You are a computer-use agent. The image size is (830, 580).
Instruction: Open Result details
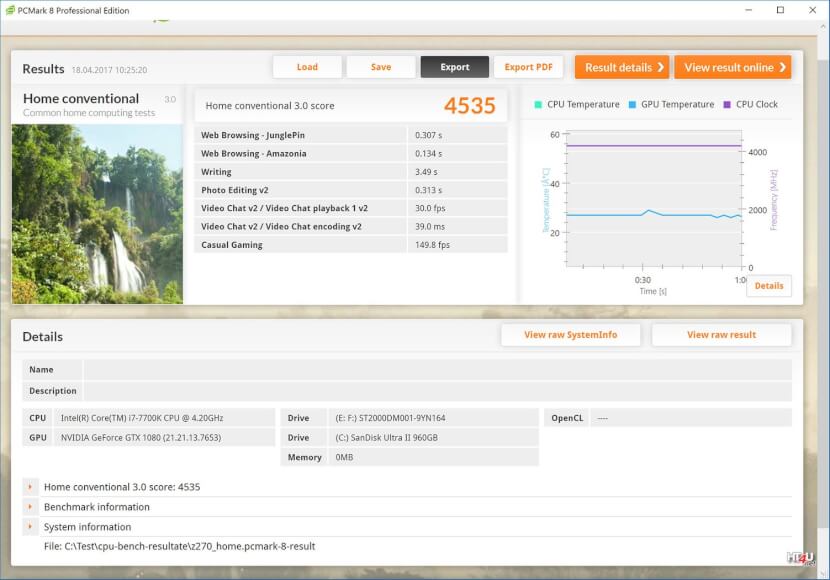(622, 67)
